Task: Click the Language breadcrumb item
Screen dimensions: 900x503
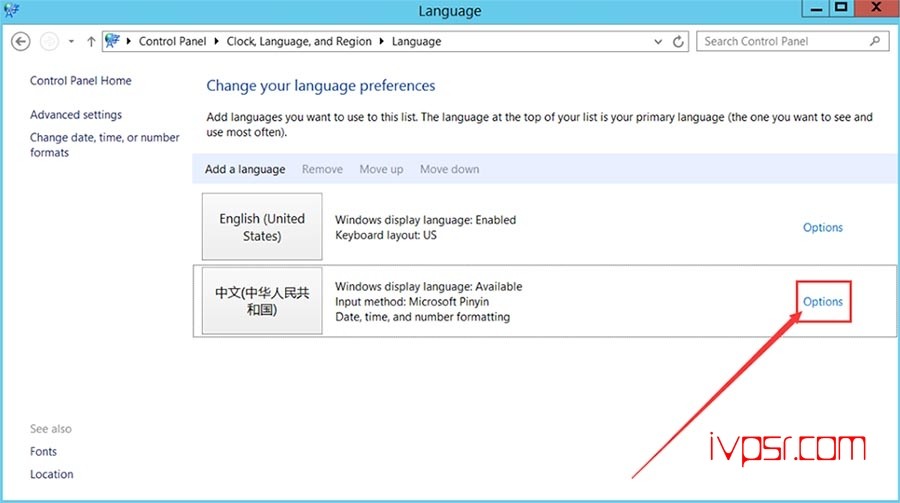Action: (x=417, y=41)
